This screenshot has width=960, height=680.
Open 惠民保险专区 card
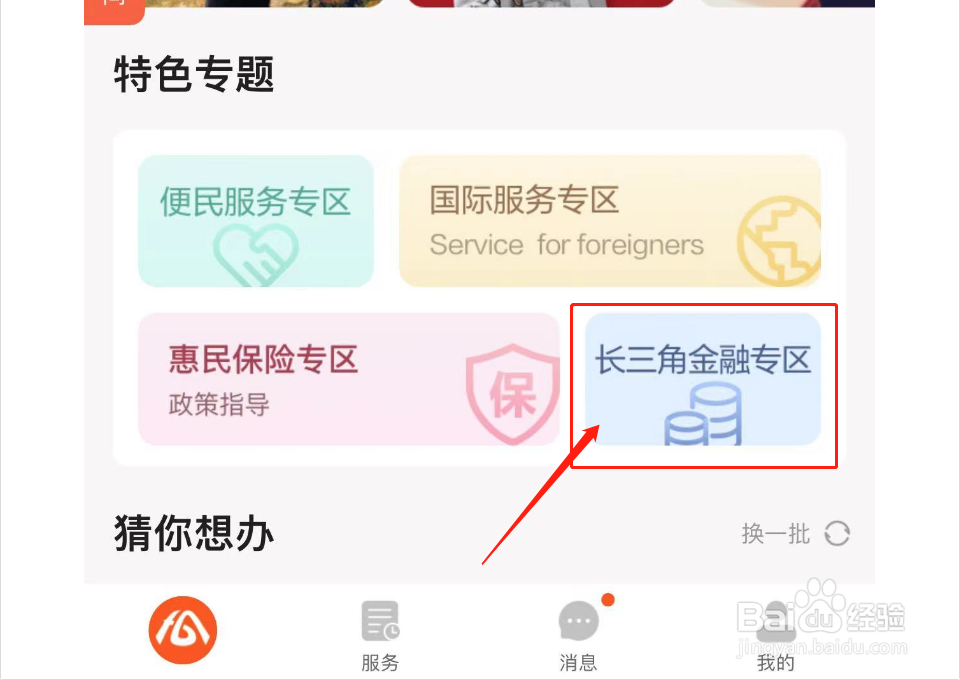[x=349, y=379]
